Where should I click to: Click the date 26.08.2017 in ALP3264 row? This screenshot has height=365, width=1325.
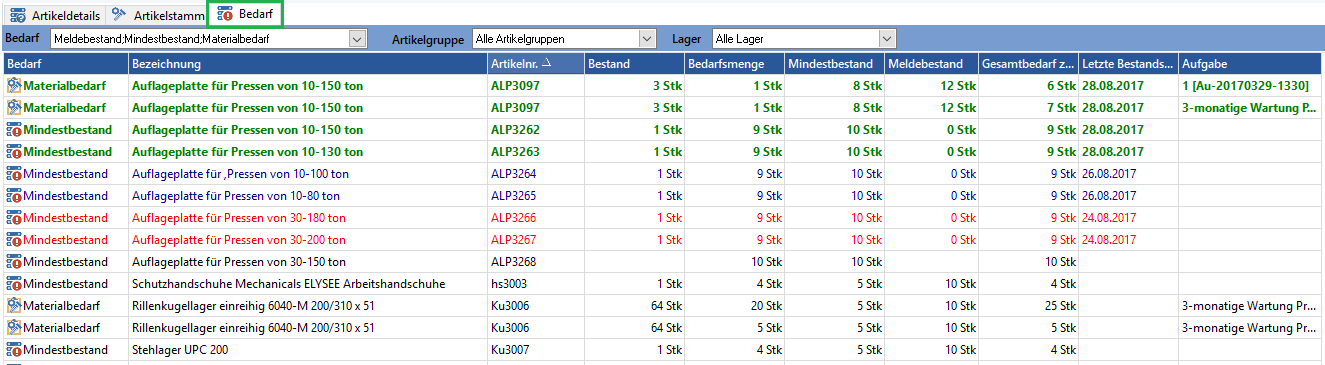(1109, 174)
